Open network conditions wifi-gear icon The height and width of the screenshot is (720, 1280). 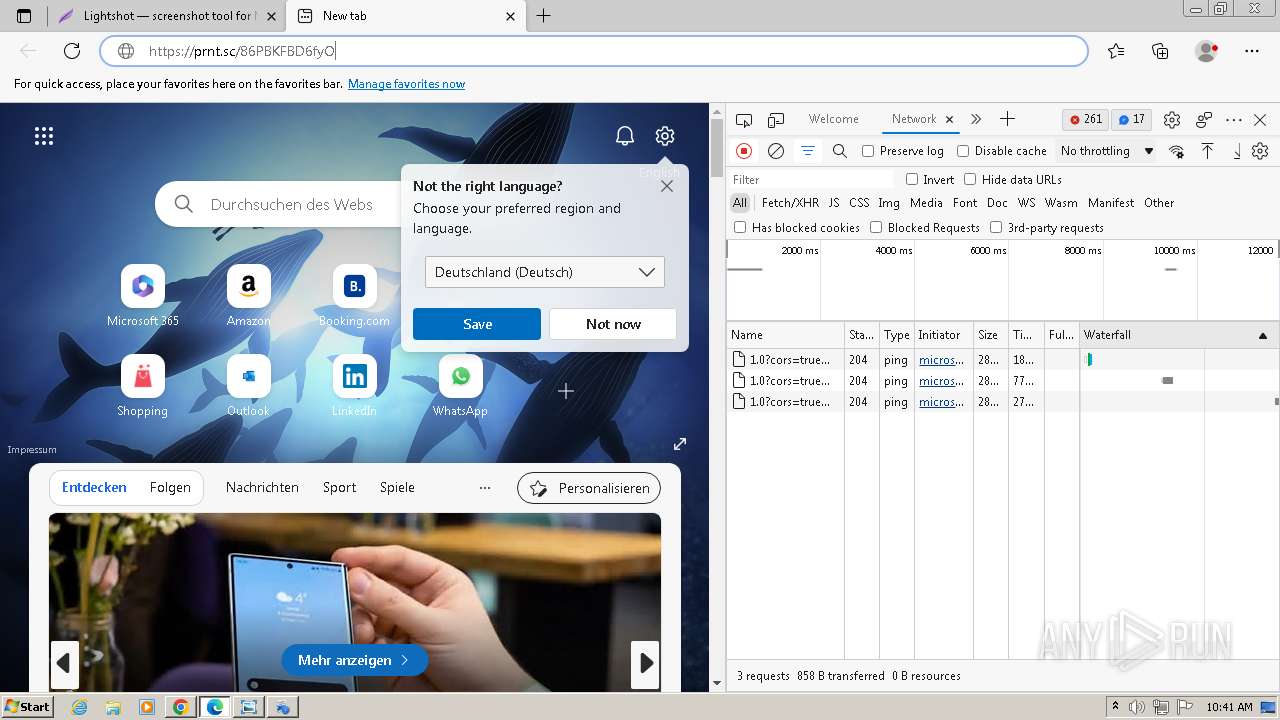[1177, 151]
